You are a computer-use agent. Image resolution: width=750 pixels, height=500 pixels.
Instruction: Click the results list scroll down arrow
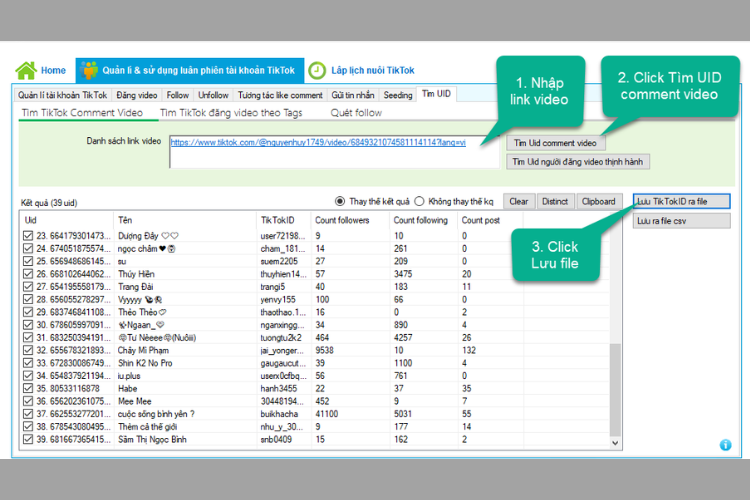pyautogui.click(x=615, y=443)
